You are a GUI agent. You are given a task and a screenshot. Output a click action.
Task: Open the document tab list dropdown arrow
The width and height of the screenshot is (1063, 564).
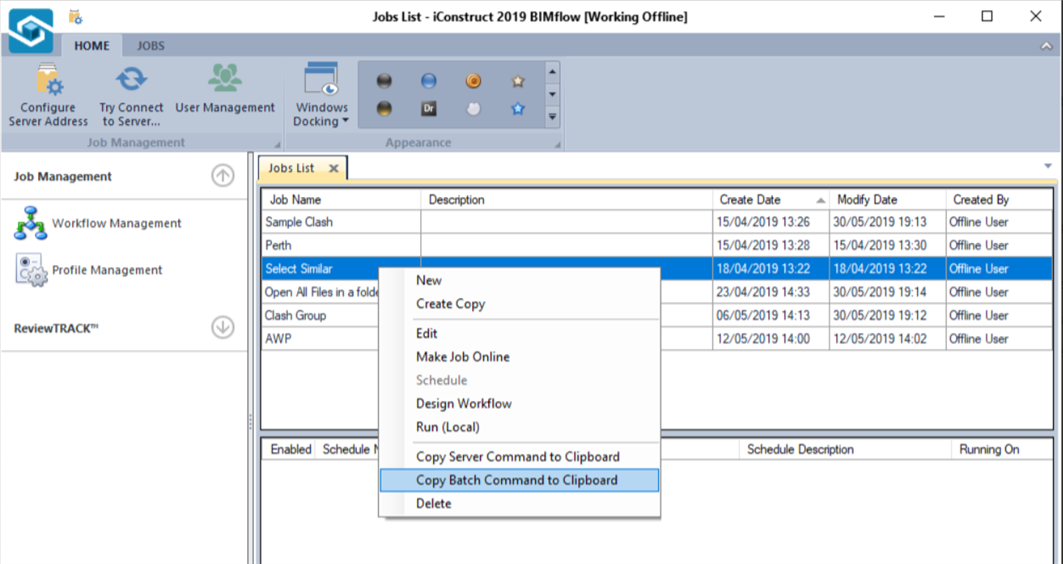pos(1047,166)
